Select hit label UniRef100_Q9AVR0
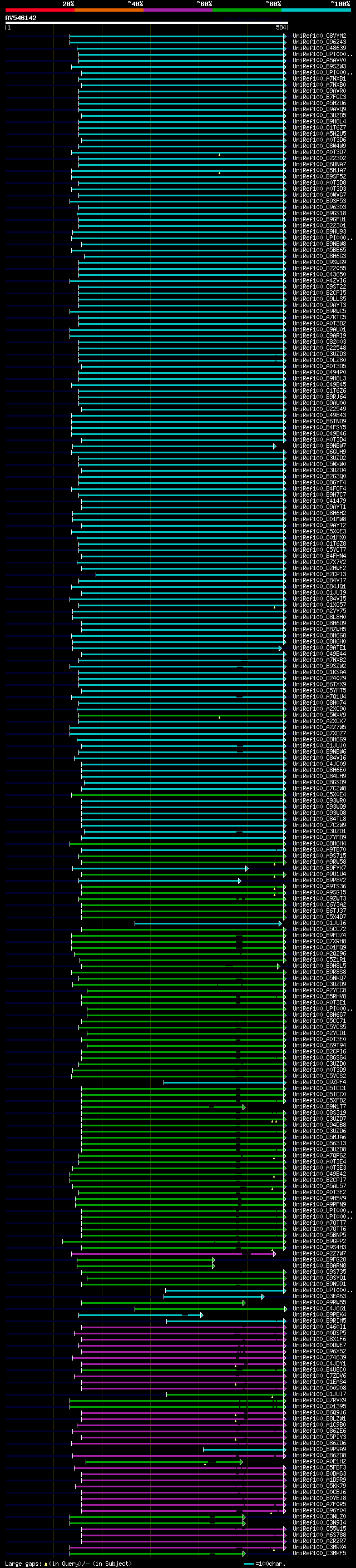 click(x=319, y=91)
